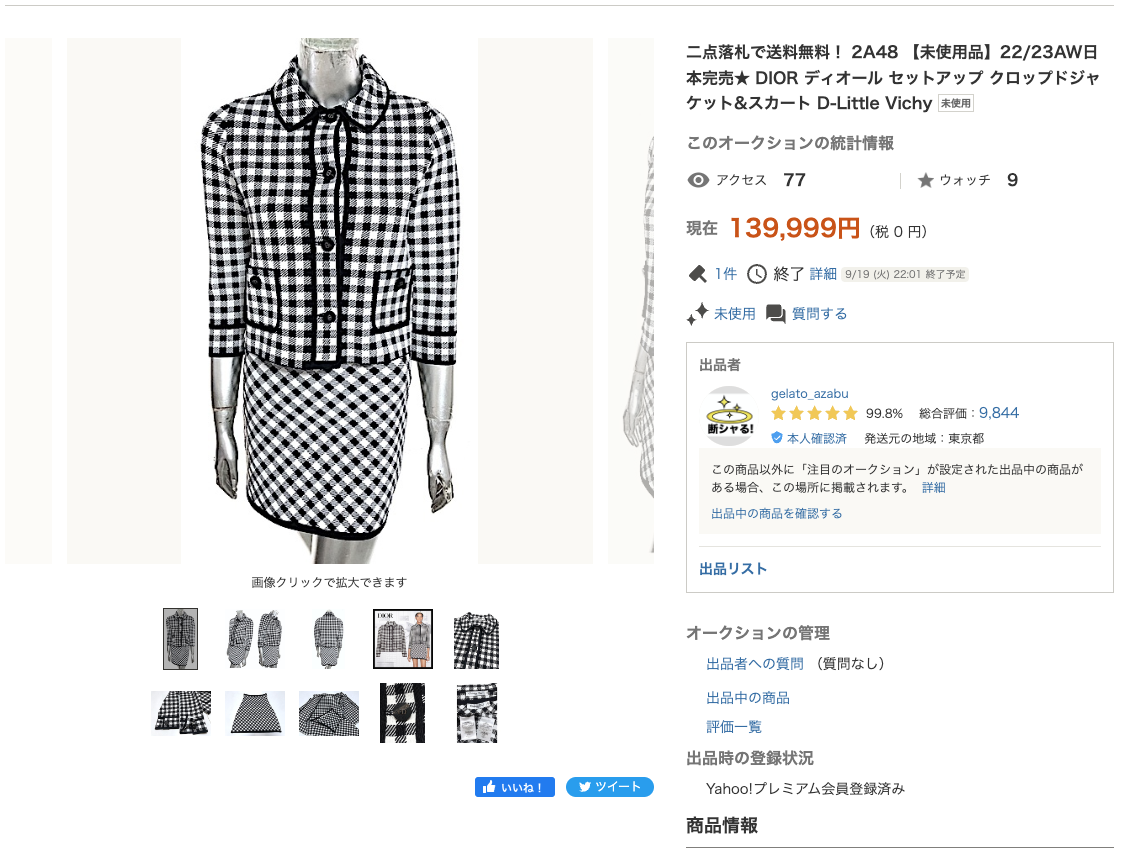Click the 9,844 overall rating link

pos(998,413)
